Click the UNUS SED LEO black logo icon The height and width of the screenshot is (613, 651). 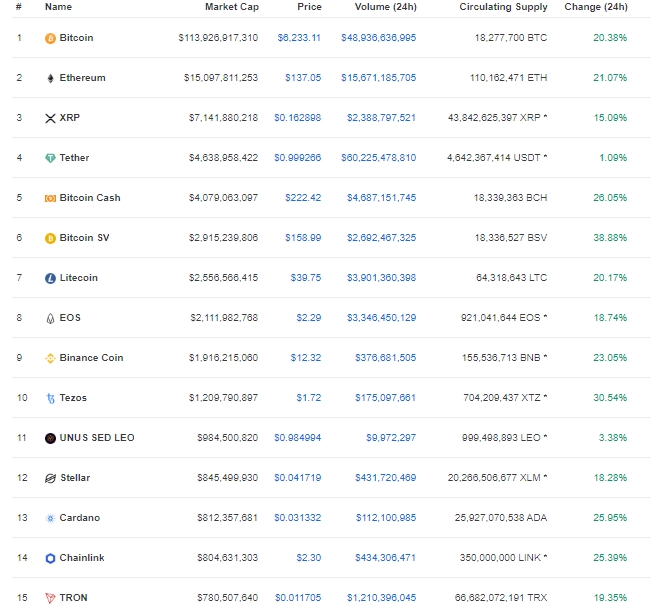coord(50,438)
